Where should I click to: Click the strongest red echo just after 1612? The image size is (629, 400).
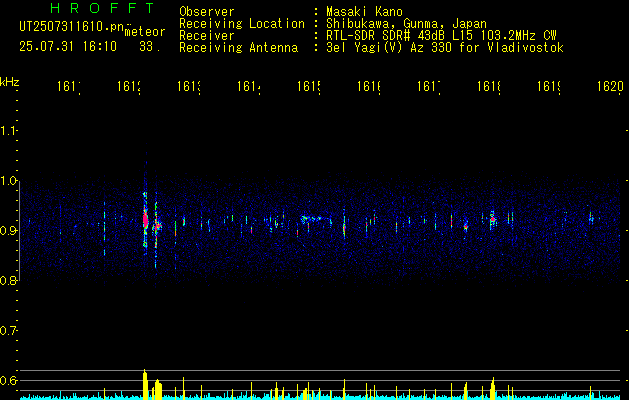coord(146,220)
